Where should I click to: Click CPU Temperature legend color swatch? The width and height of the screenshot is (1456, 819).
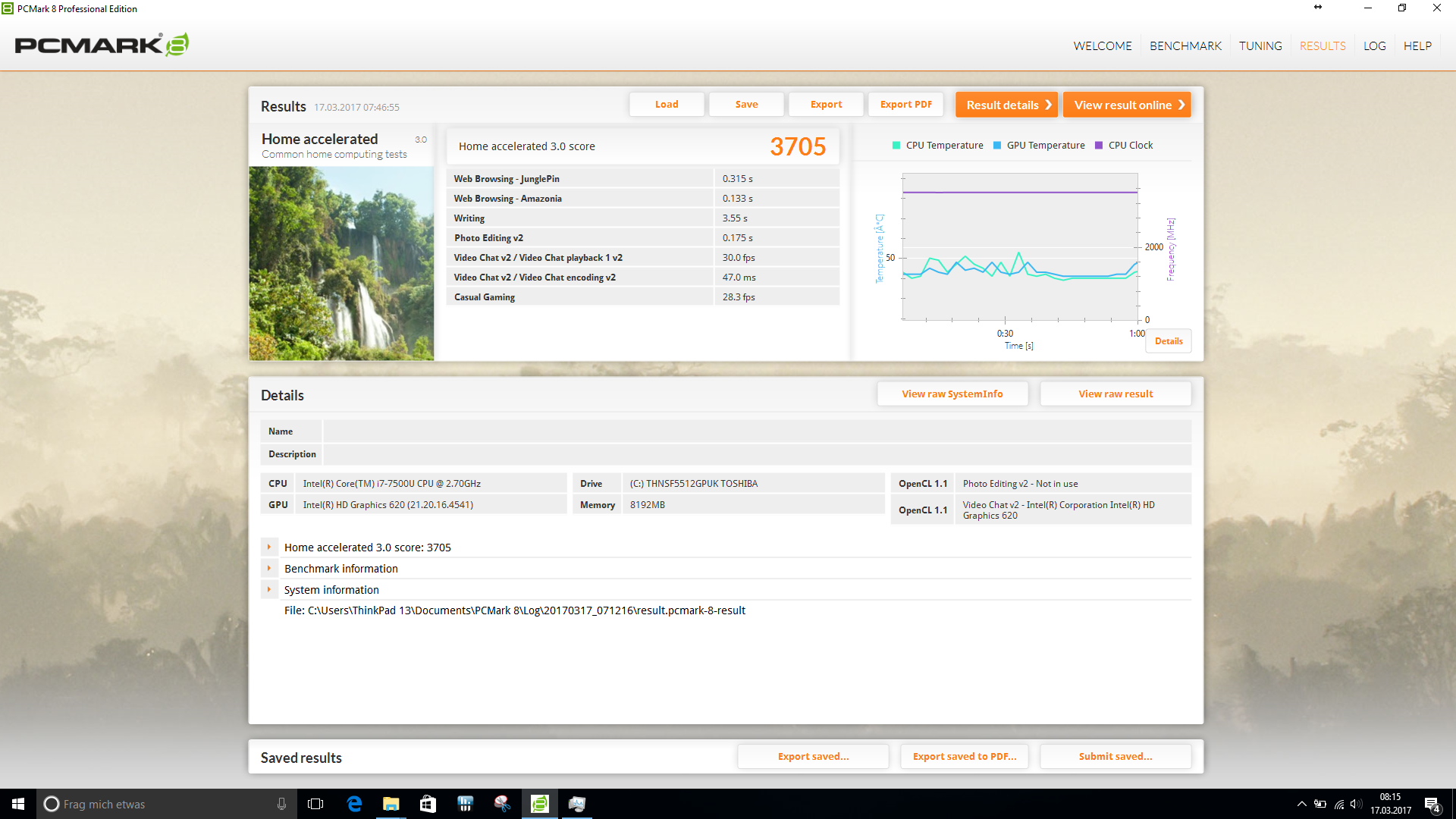click(896, 146)
